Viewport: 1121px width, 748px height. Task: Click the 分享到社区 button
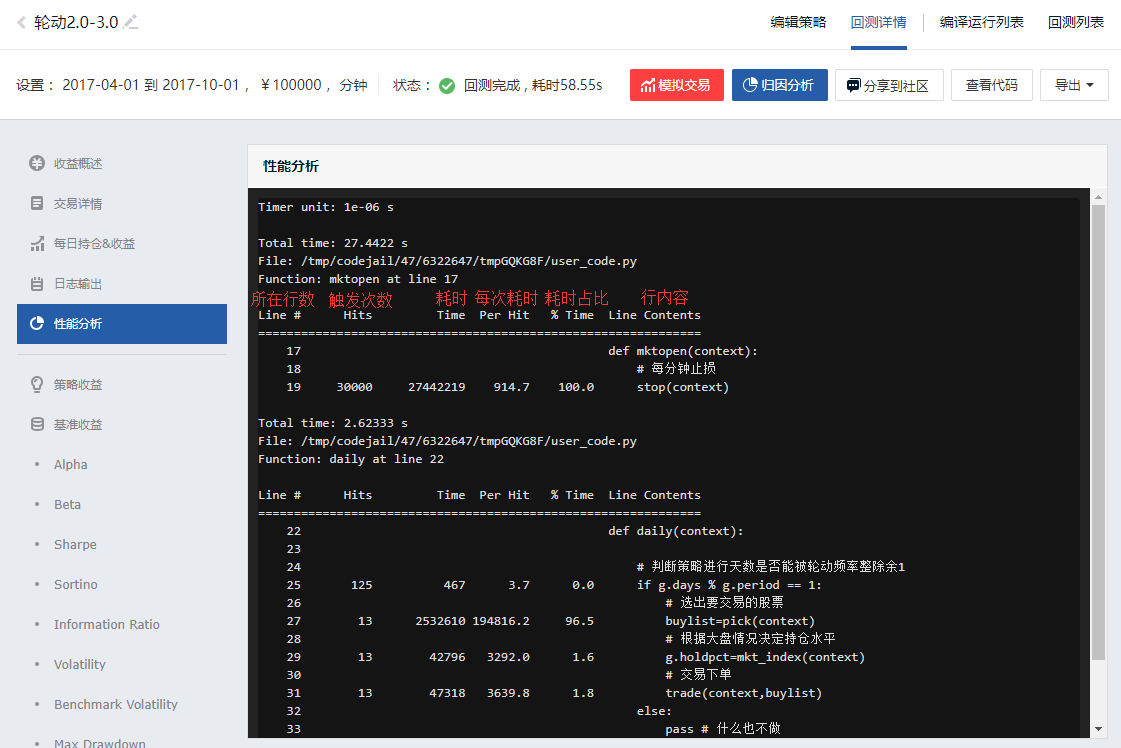[888, 85]
